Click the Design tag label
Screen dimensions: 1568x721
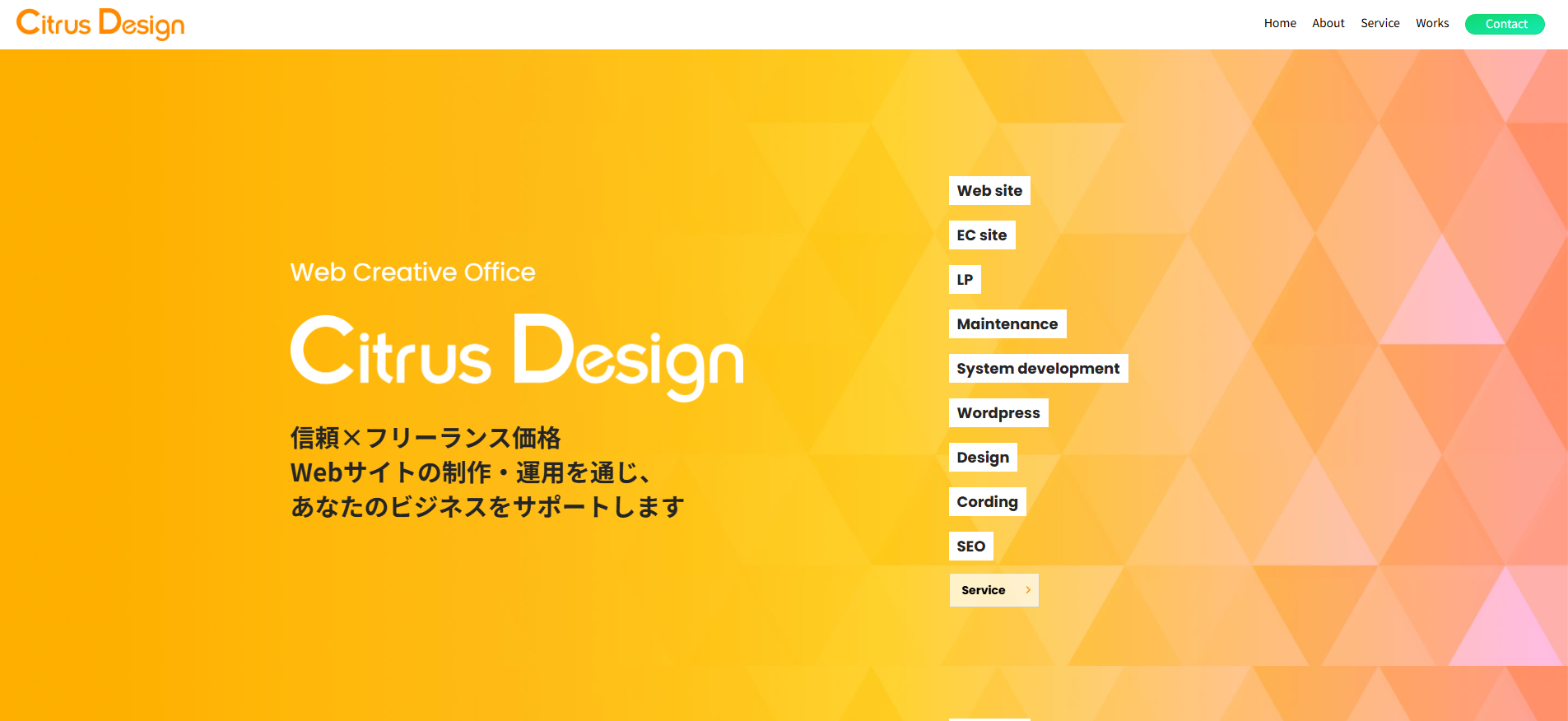tap(982, 458)
